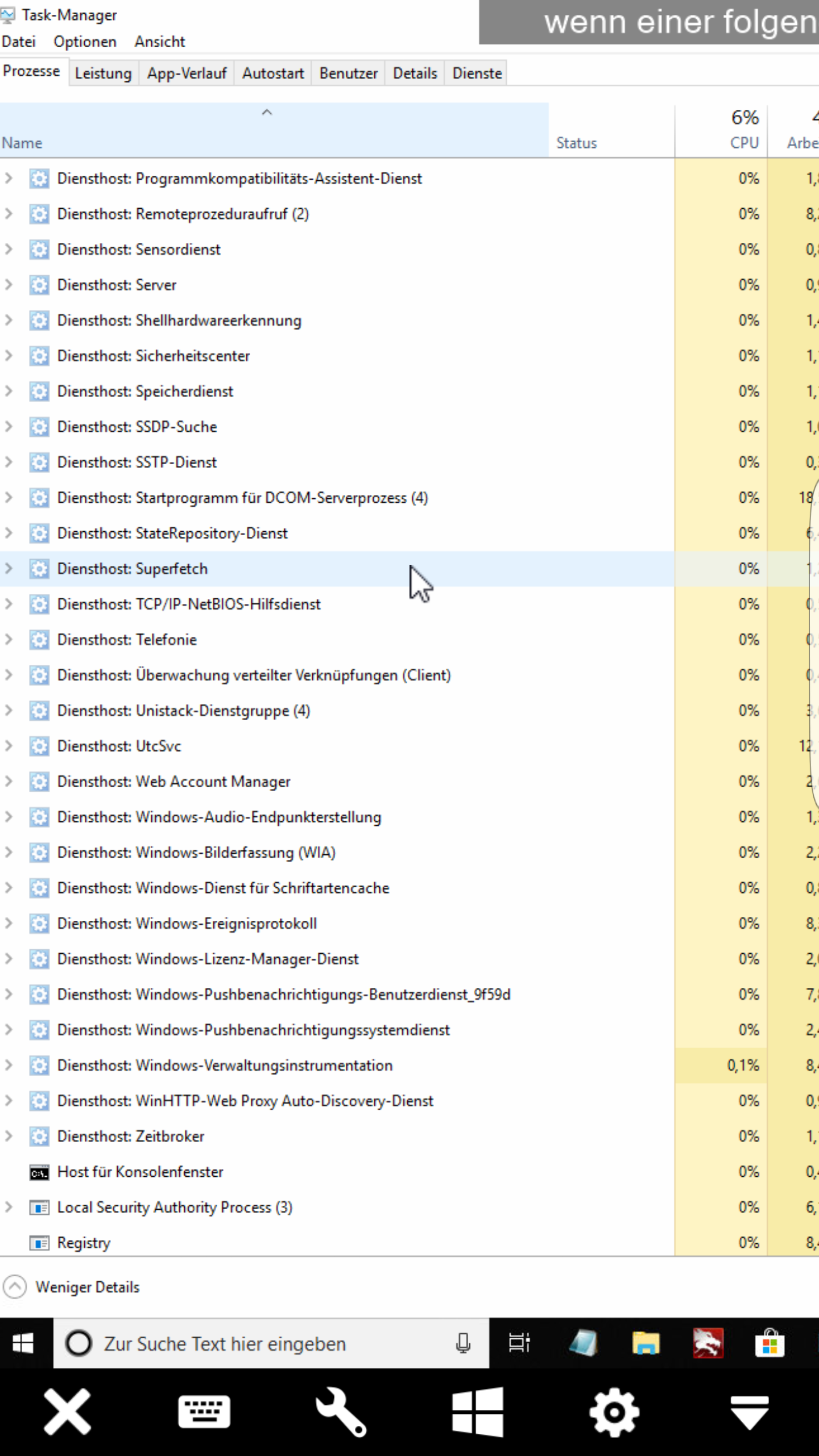The image size is (819, 1456).
Task: Switch to the App-Verlauf tab
Action: tap(187, 73)
